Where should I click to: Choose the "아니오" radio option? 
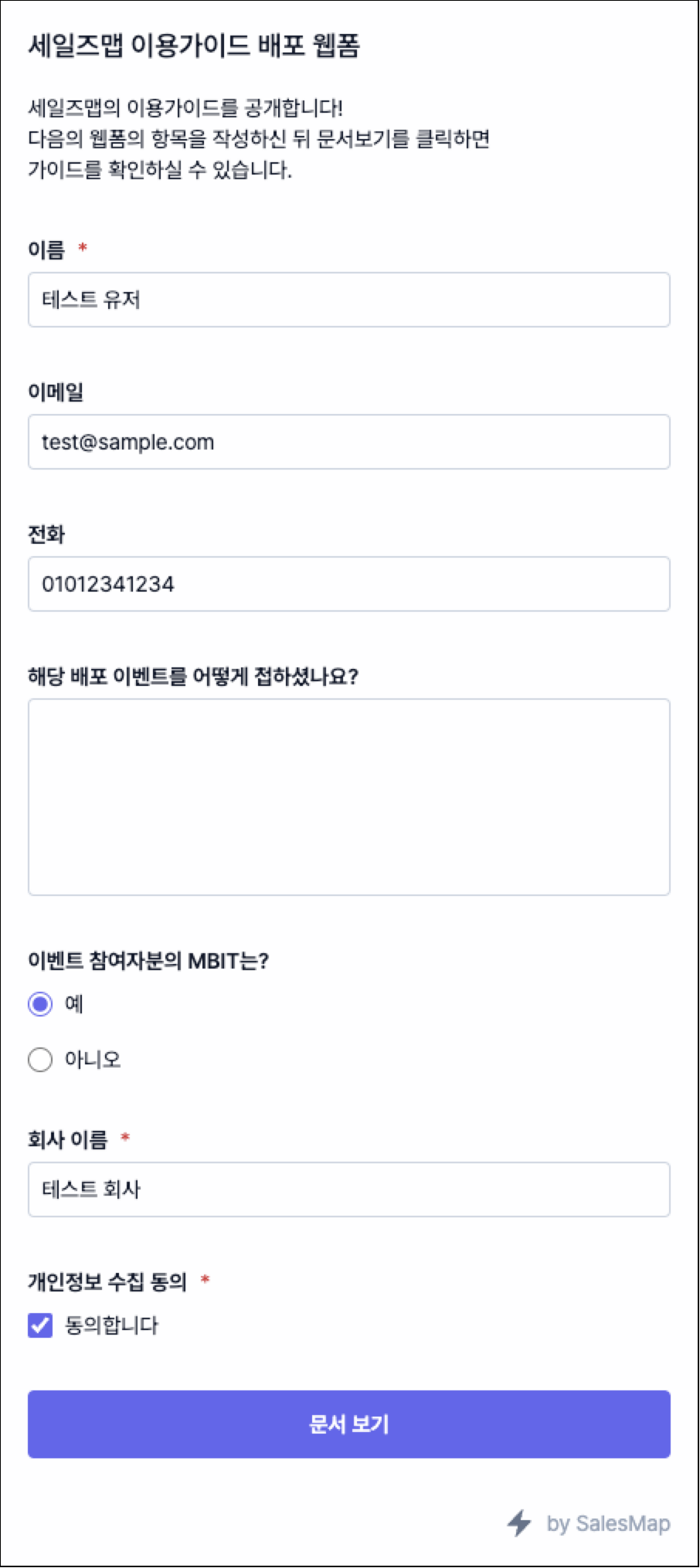tap(40, 1059)
